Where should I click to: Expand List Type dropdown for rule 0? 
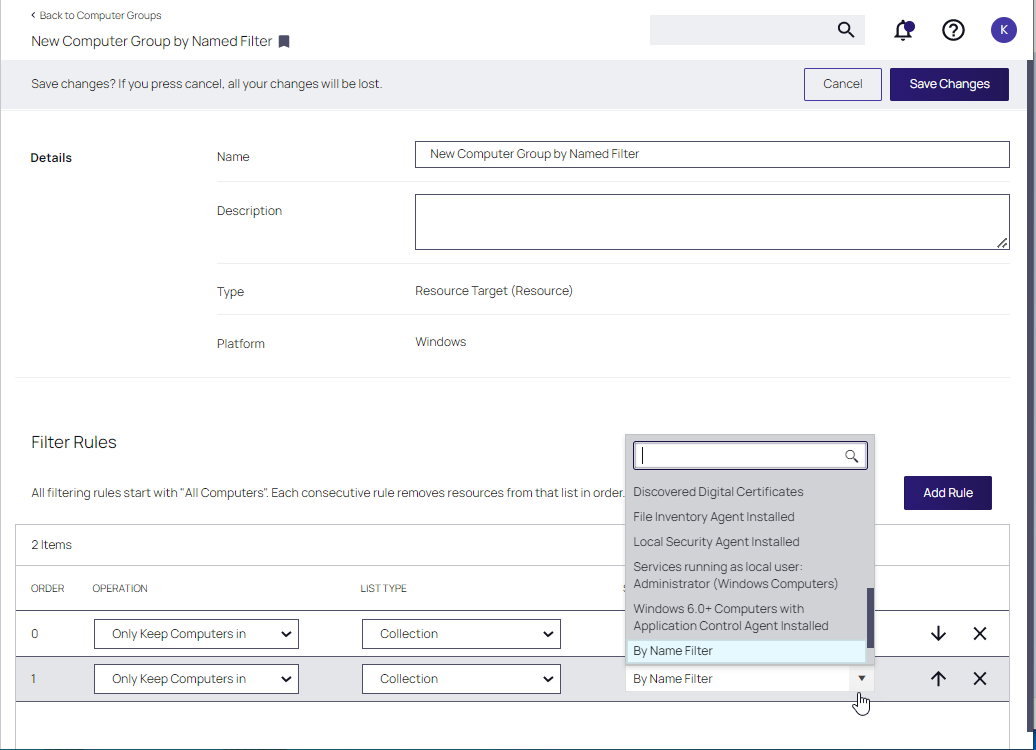coord(461,634)
